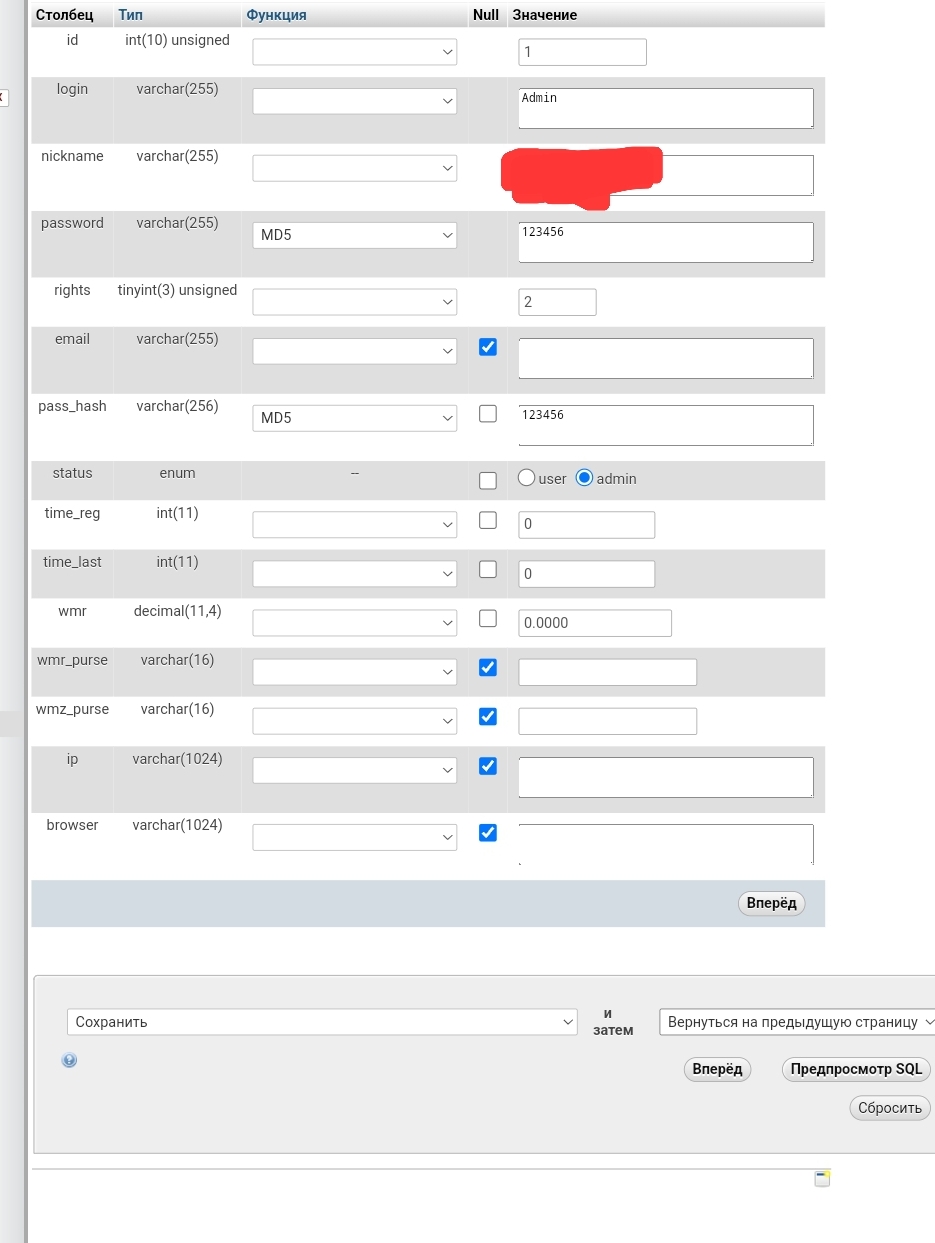Click the 'Сбросить' reset button
Image resolution: width=935 pixels, height=1243 pixels.
pyautogui.click(x=889, y=1108)
